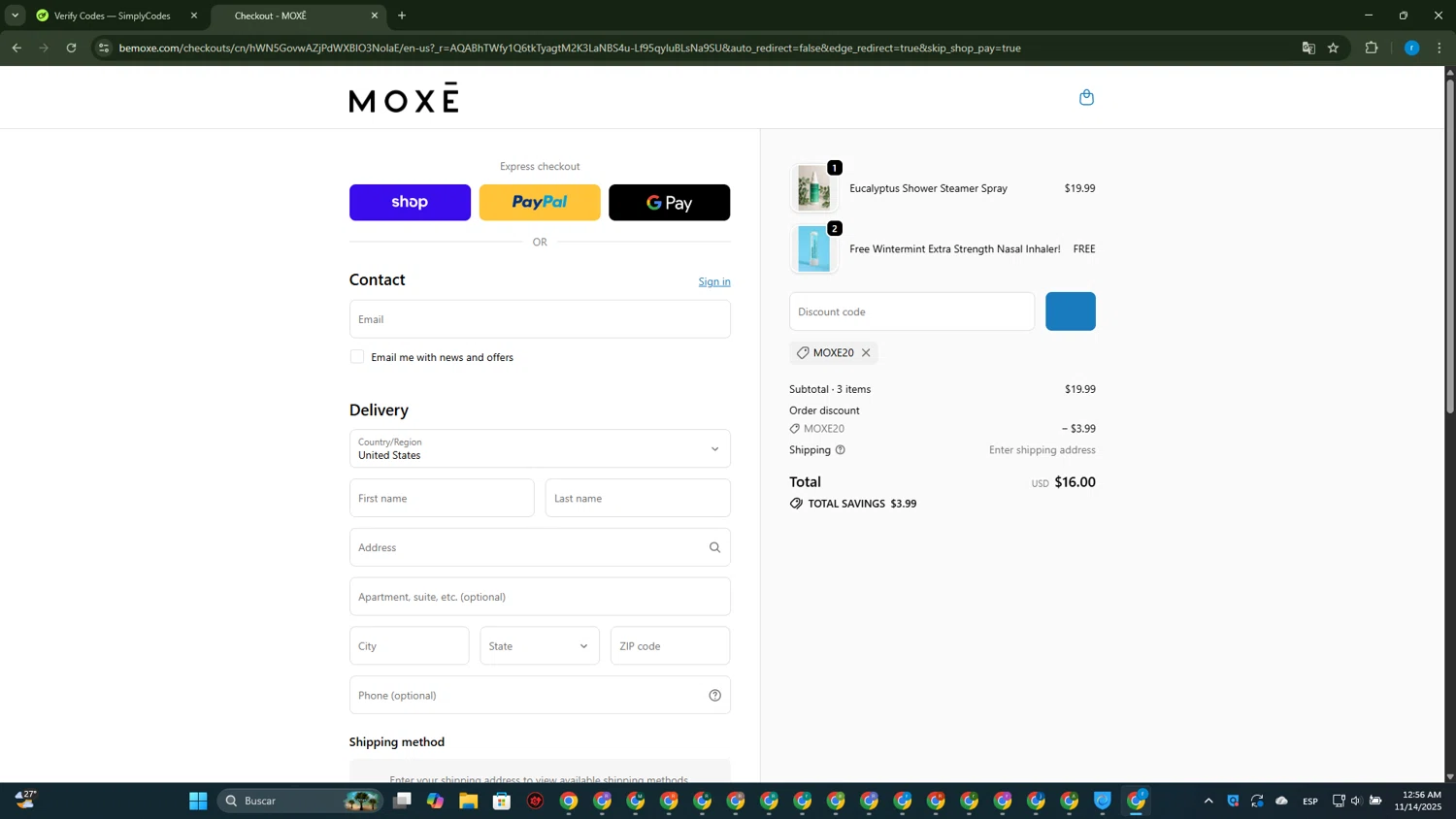Viewport: 1456px width, 819px height.
Task: Check 'Email me with news and offers'
Action: [x=357, y=357]
